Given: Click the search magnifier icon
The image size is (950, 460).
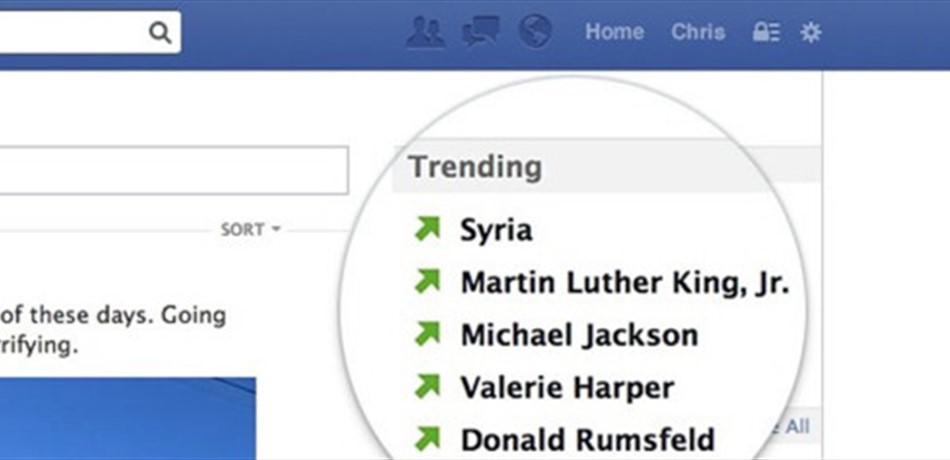Looking at the screenshot, I should point(160,32).
